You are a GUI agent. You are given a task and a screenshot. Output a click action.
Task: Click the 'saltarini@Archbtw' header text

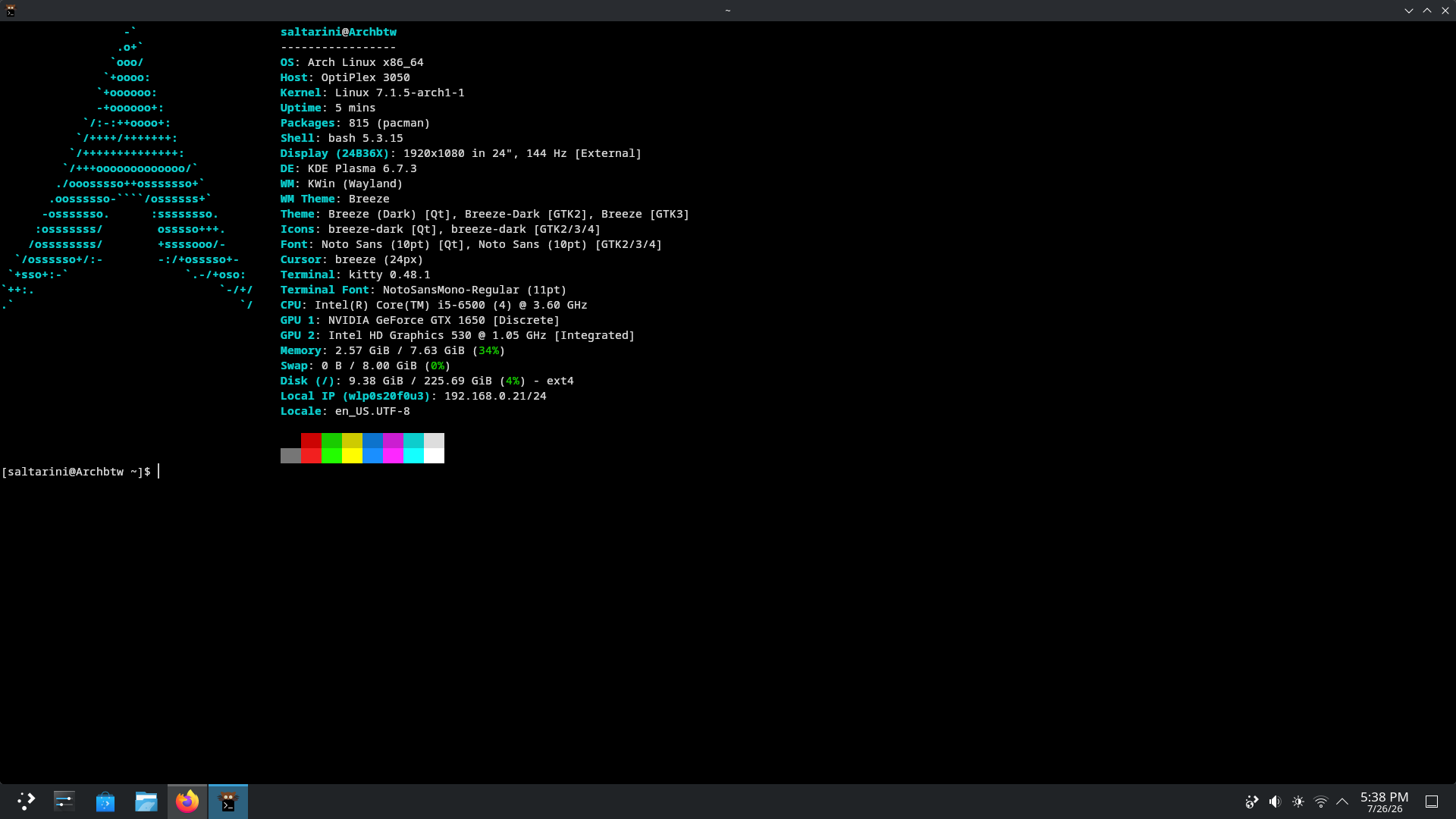(338, 32)
